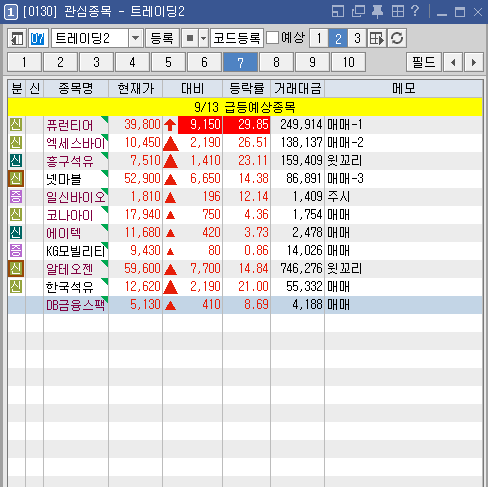Select the 흥구석유 stock name

[x=70, y=161]
